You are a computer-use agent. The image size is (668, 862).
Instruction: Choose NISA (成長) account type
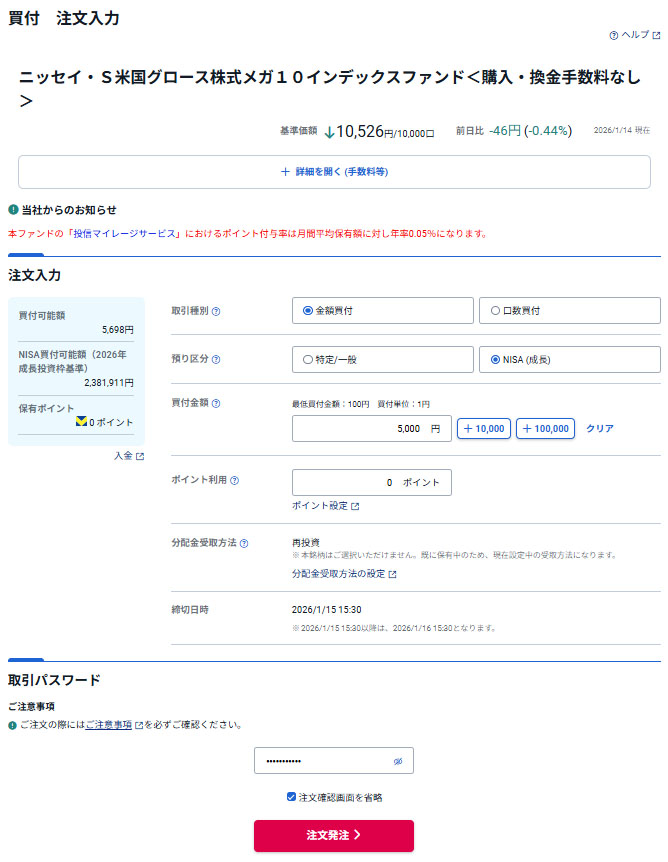(495, 359)
